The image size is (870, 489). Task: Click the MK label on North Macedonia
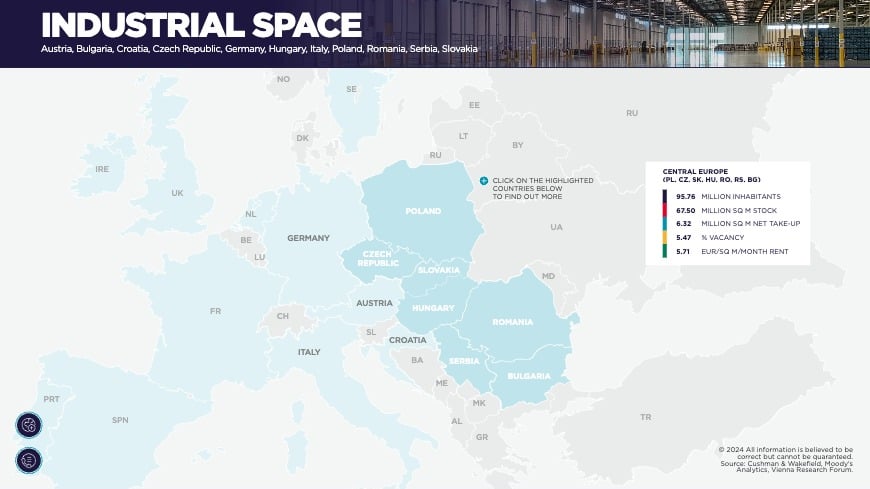(x=479, y=403)
